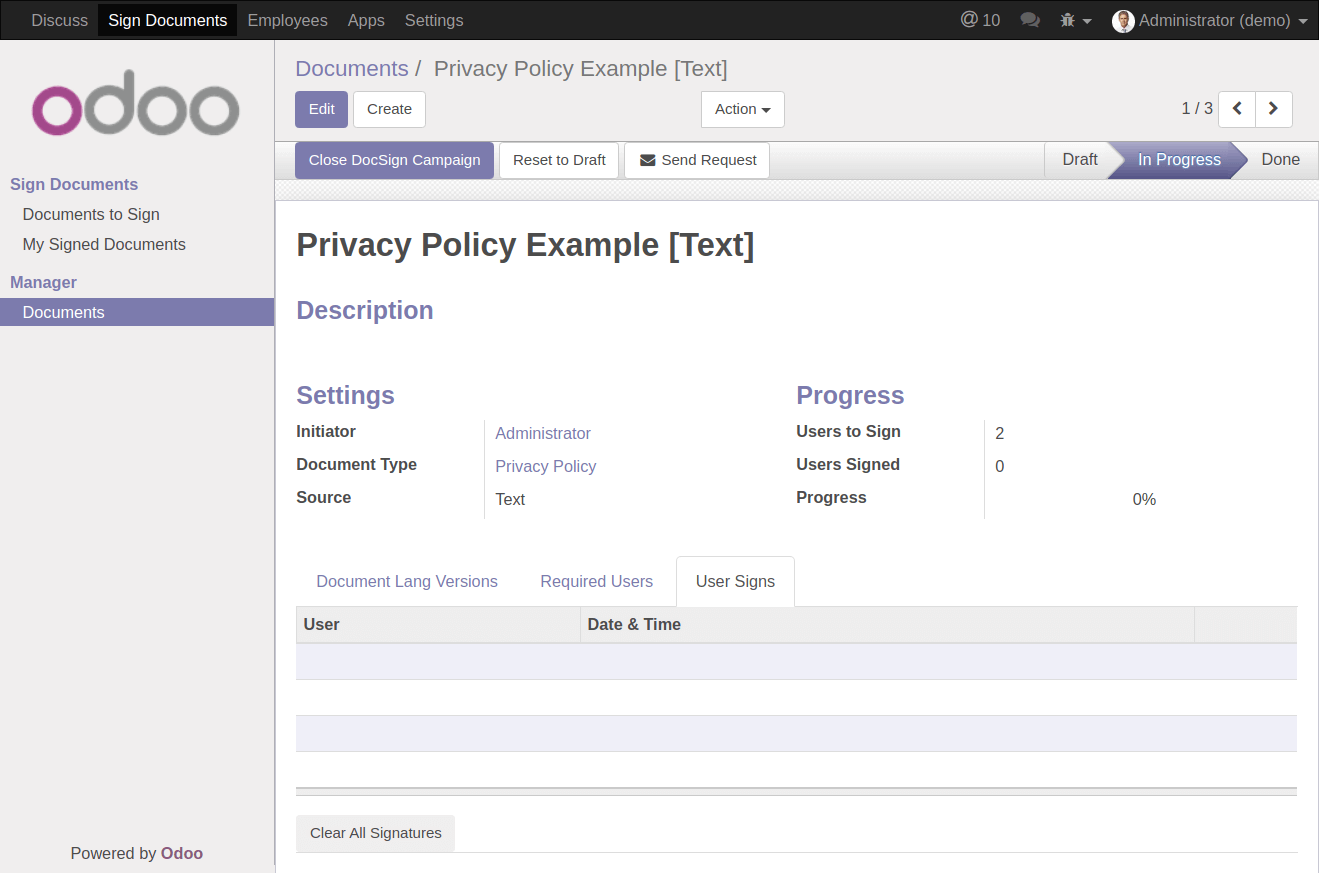Open Document Lang Versions tab
This screenshot has width=1319, height=873.
[406, 581]
